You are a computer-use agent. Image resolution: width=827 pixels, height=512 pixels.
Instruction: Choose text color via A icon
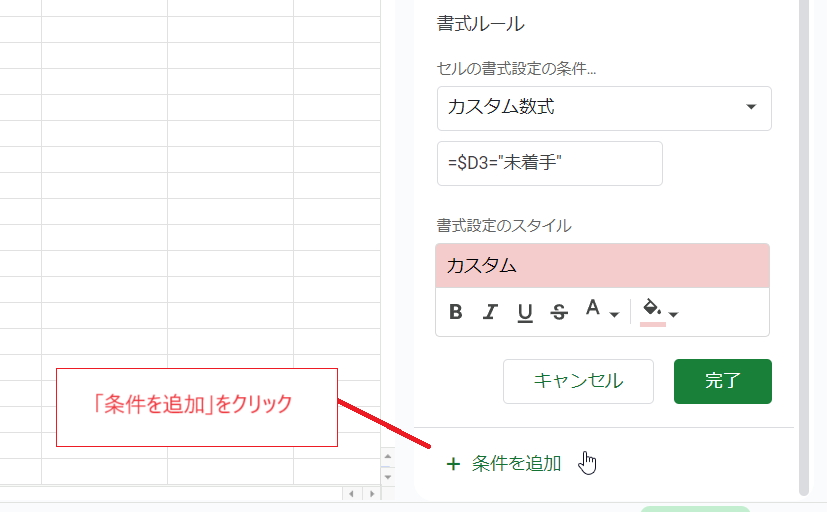click(593, 307)
